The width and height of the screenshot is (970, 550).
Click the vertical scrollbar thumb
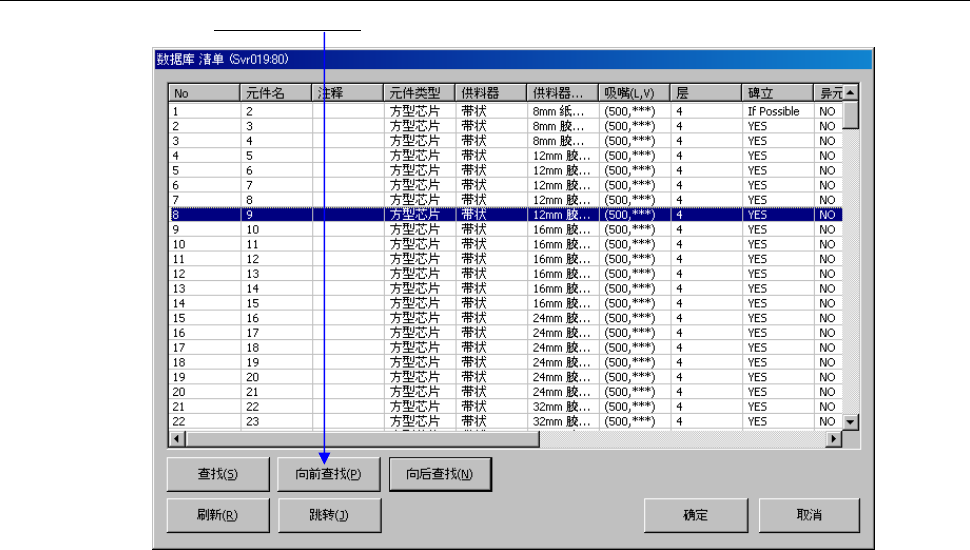851,114
